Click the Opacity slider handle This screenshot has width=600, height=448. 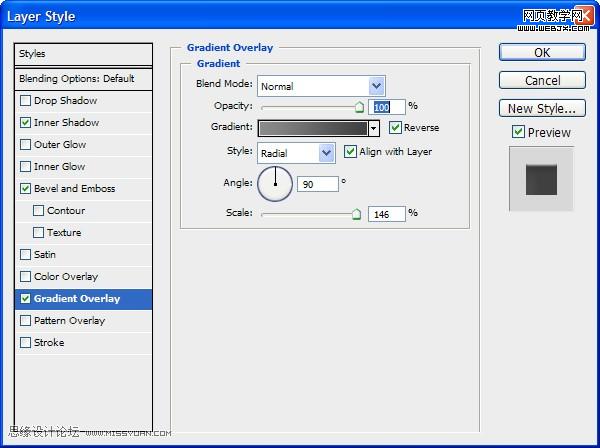359,107
